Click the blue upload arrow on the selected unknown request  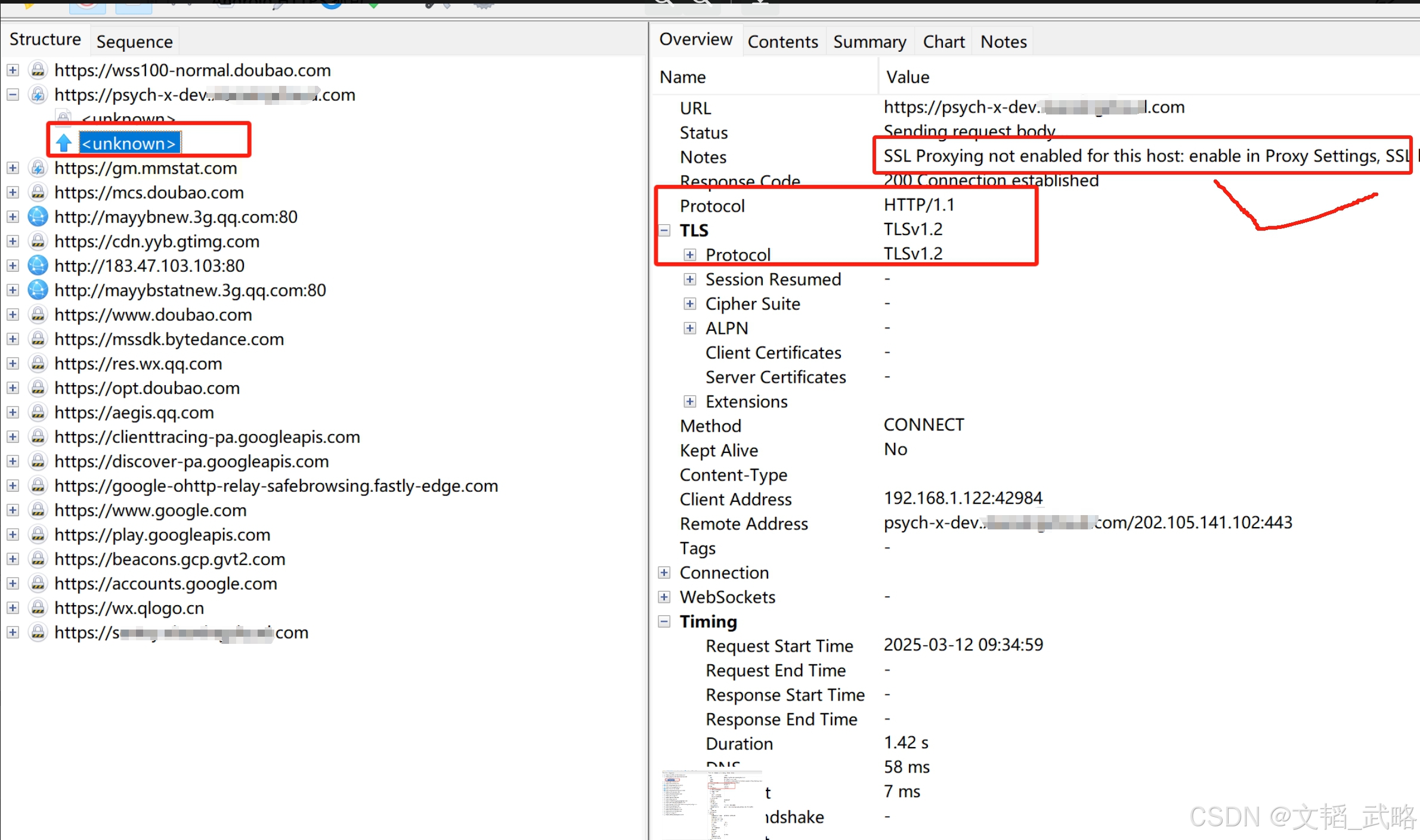(64, 143)
